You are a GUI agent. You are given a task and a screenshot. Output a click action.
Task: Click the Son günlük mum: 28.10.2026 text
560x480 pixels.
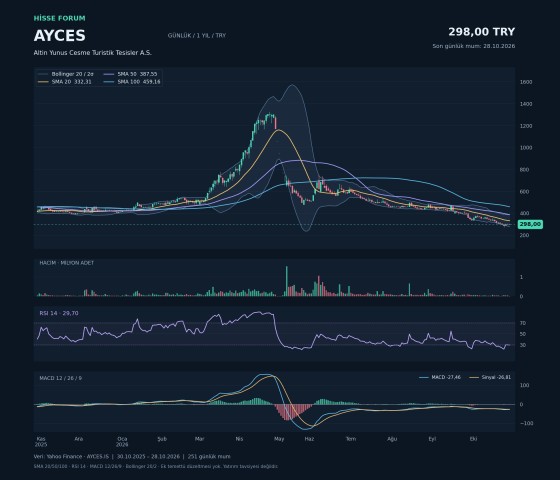474,46
